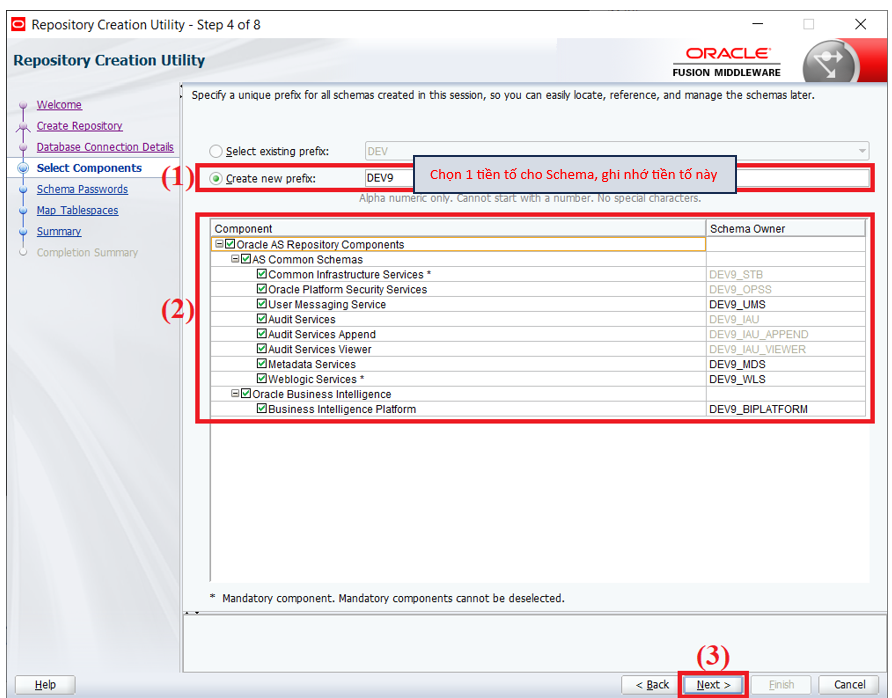Select the 'Select existing prefix' radio button

click(x=216, y=151)
